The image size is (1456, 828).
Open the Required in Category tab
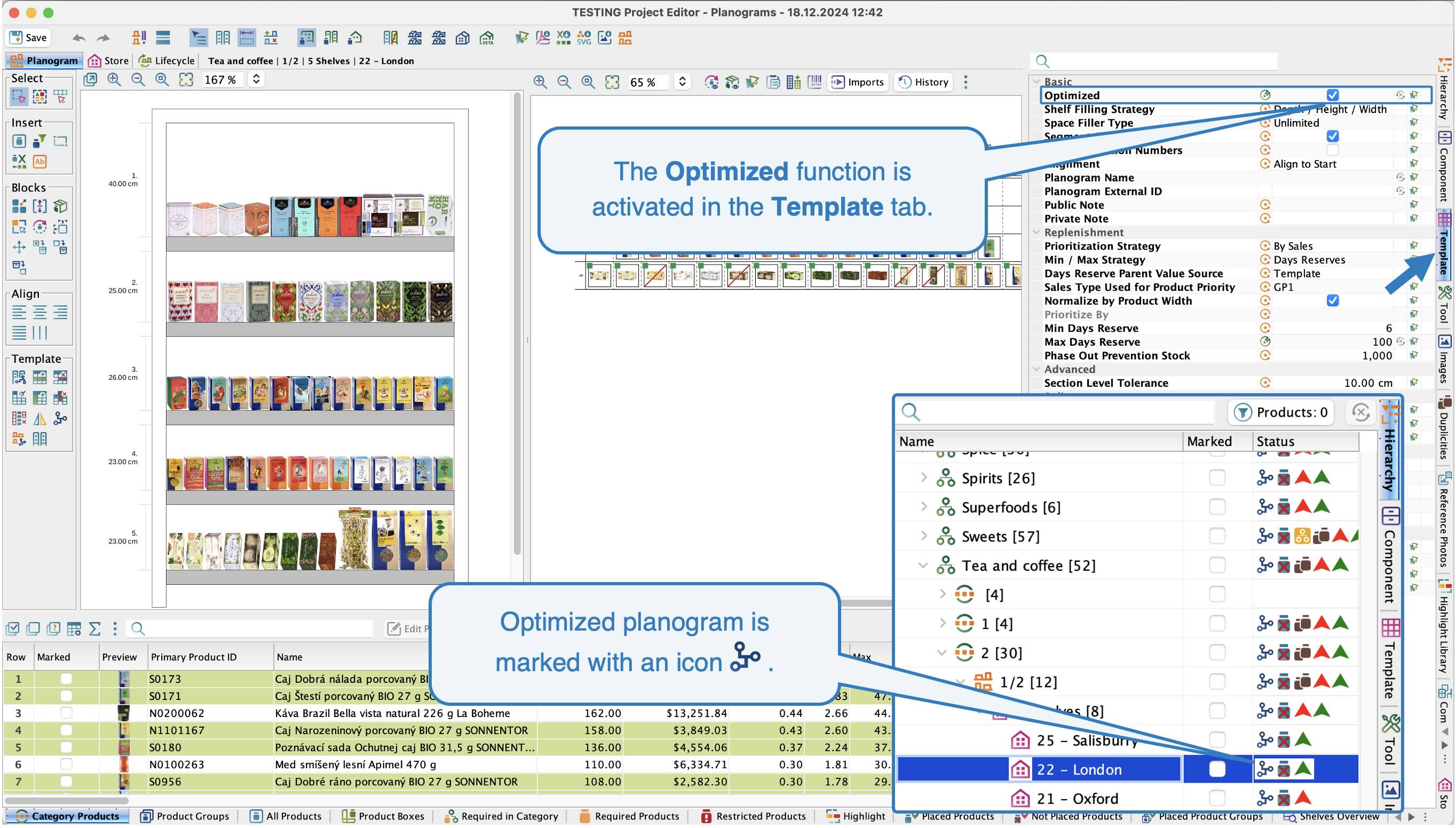pos(502,816)
